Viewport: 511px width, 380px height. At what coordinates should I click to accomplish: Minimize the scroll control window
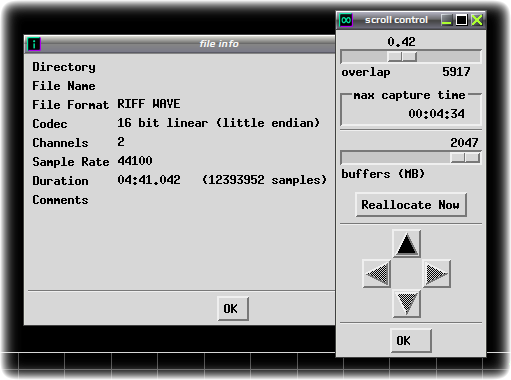(446, 20)
